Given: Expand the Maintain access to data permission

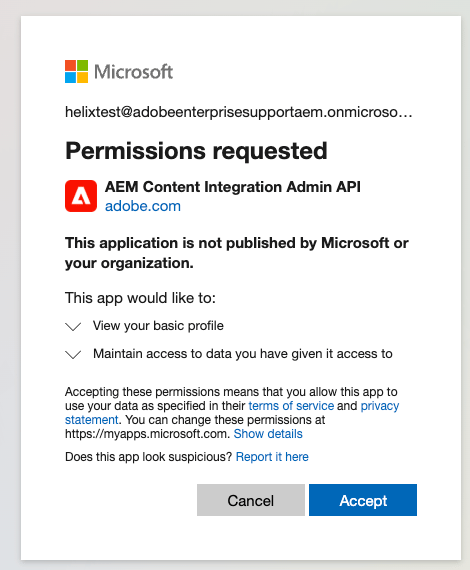Looking at the screenshot, I should point(73,354).
